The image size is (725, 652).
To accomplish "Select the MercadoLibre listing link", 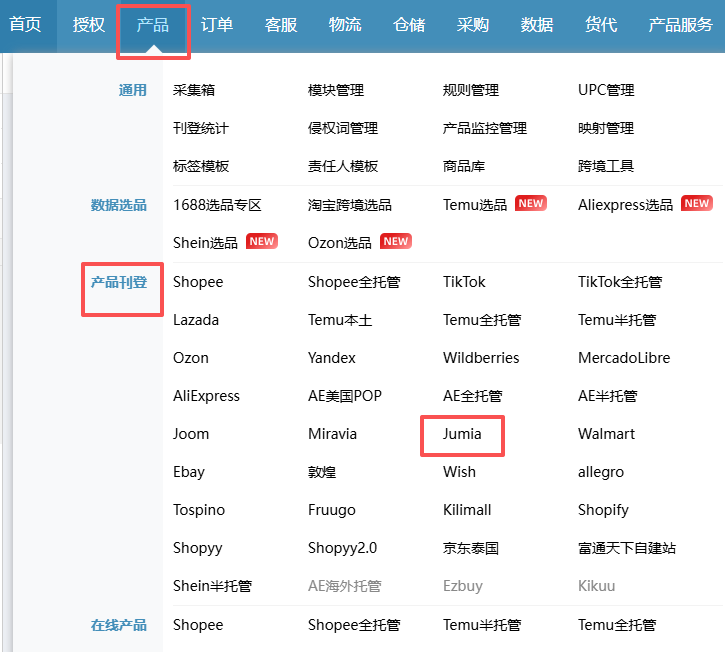I will (x=624, y=358).
